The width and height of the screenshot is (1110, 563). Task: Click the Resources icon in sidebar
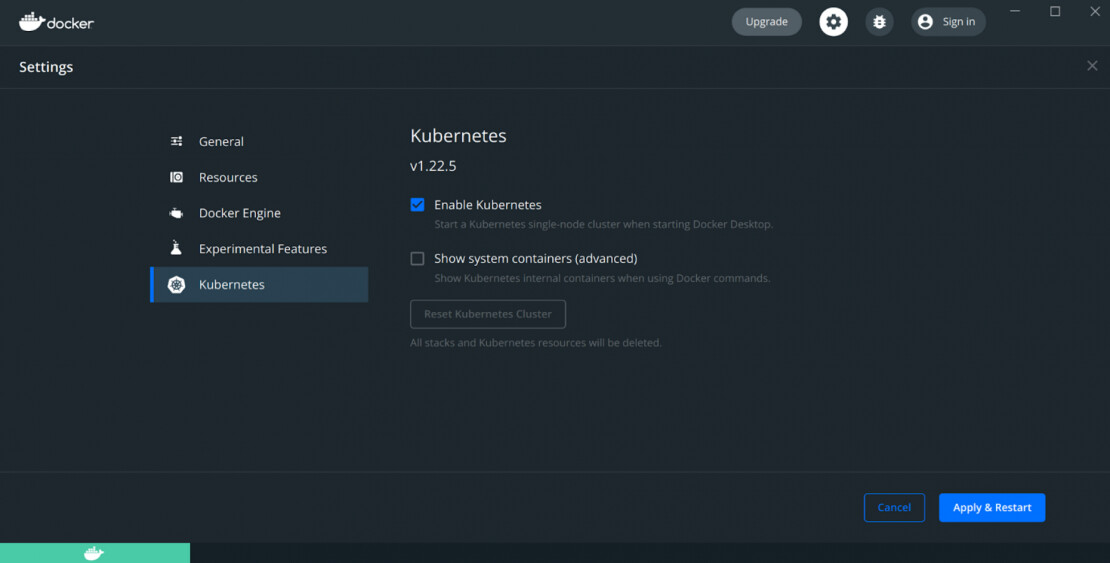[x=177, y=178]
